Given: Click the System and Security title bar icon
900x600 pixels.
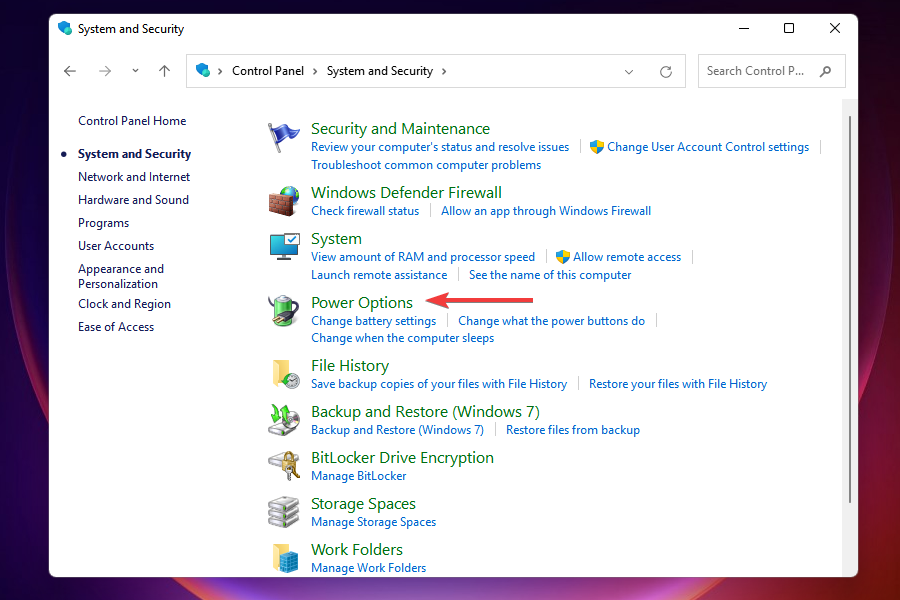Looking at the screenshot, I should 65,28.
